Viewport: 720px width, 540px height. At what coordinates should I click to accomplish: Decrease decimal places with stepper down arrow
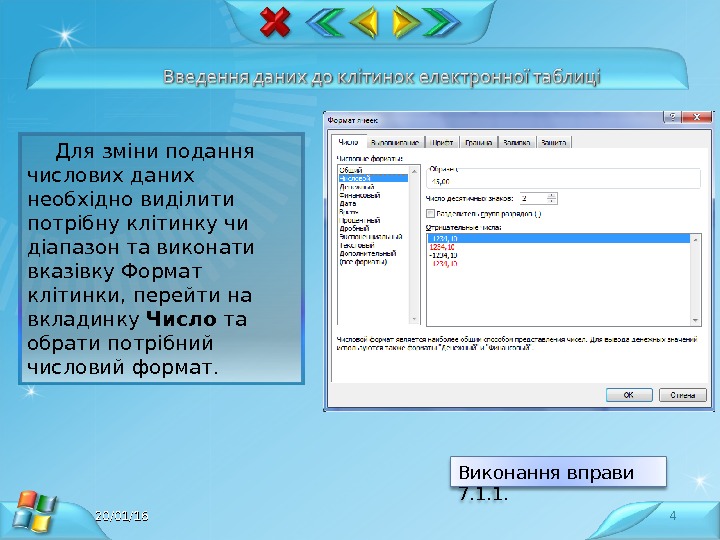click(551, 201)
